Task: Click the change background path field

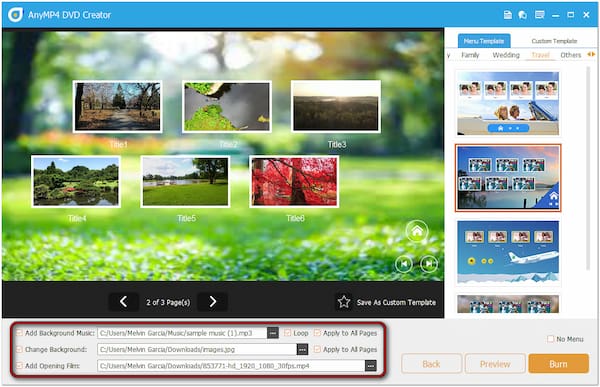Action: point(197,349)
